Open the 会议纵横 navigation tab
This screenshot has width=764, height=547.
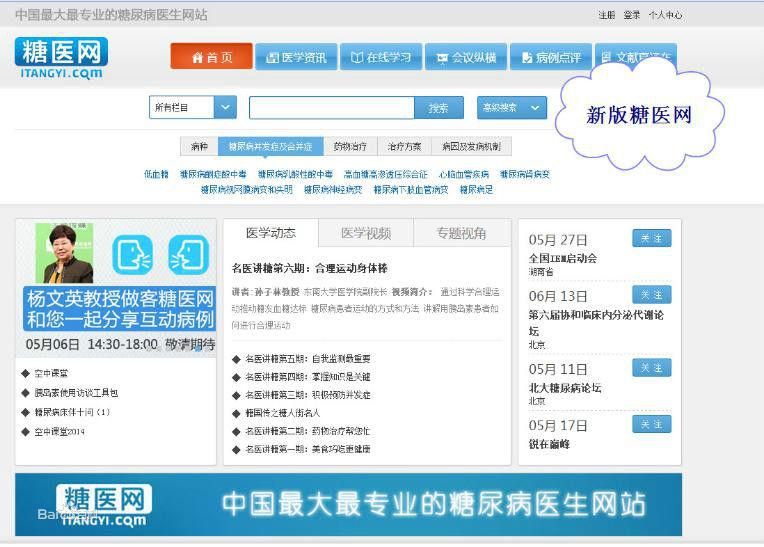click(466, 57)
